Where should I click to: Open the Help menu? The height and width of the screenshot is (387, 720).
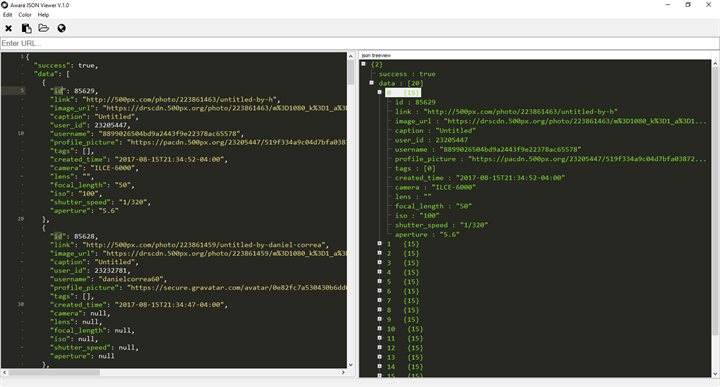43,15
